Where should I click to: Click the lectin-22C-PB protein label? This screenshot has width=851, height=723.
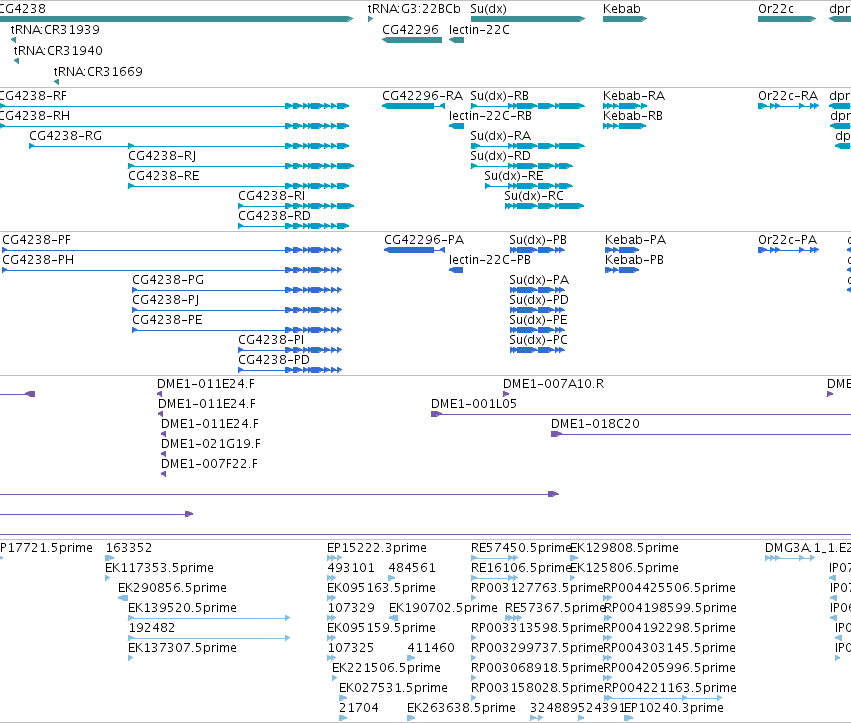point(490,260)
